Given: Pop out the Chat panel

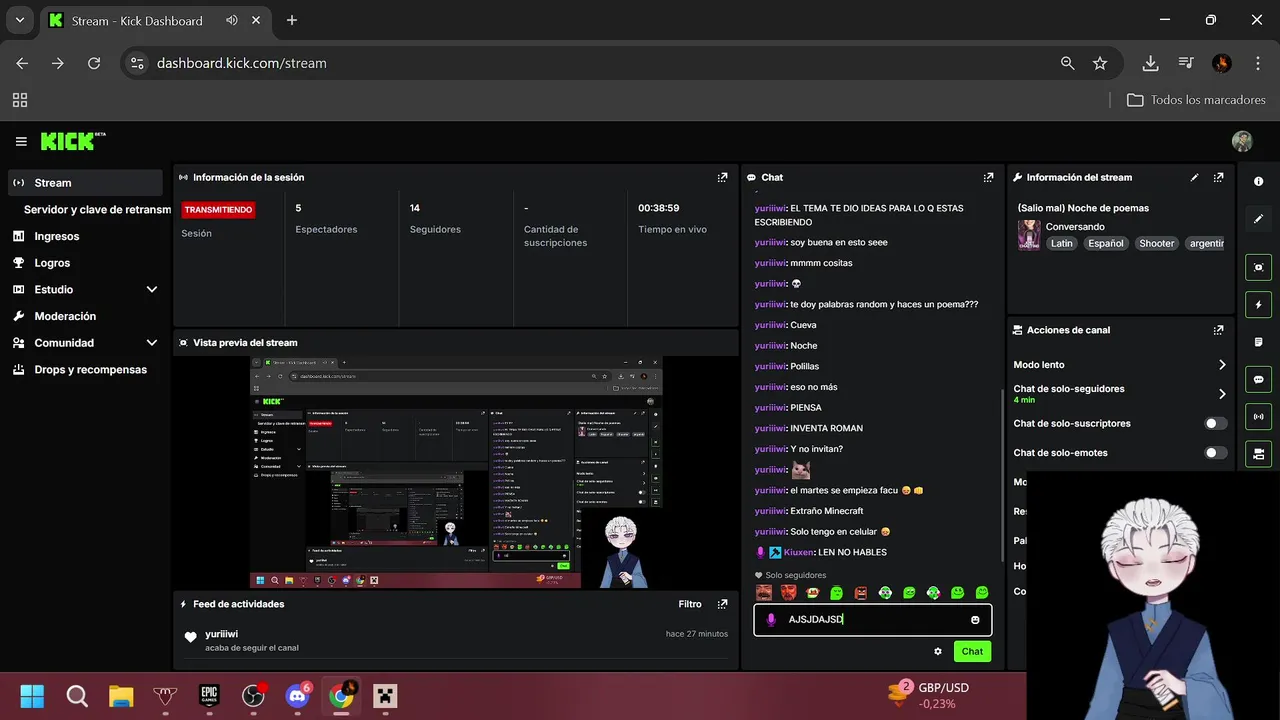Looking at the screenshot, I should click(988, 177).
